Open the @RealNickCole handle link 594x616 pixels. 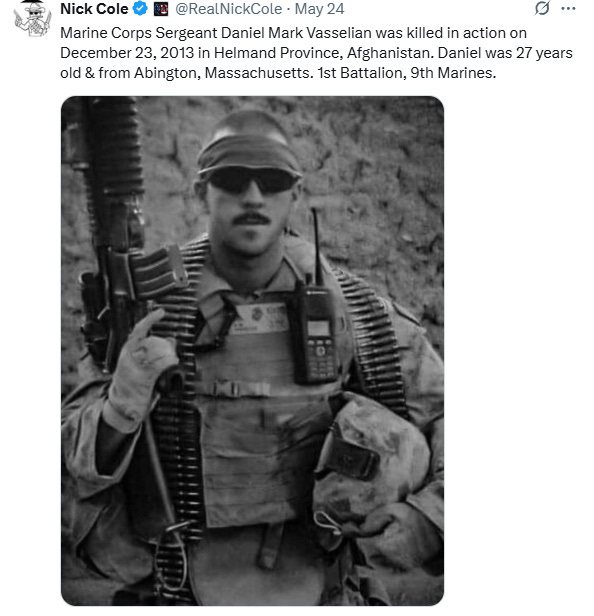229,9
